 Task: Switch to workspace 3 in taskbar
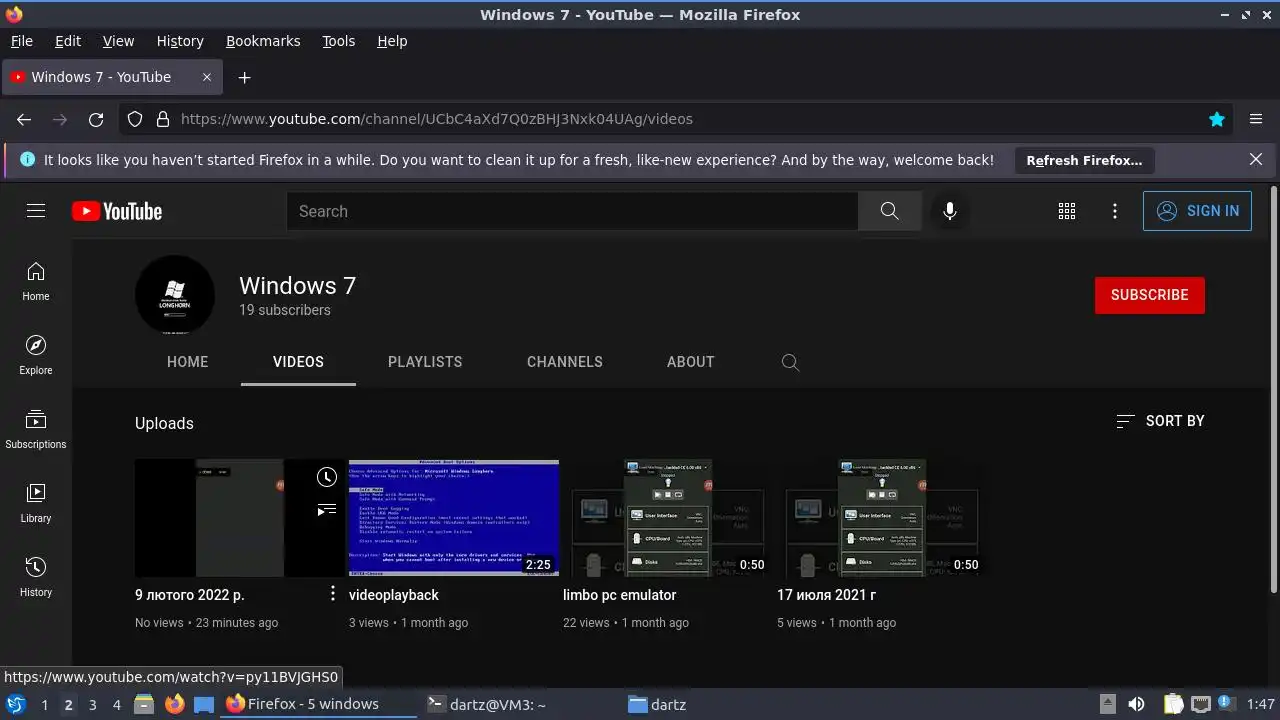(x=92, y=705)
